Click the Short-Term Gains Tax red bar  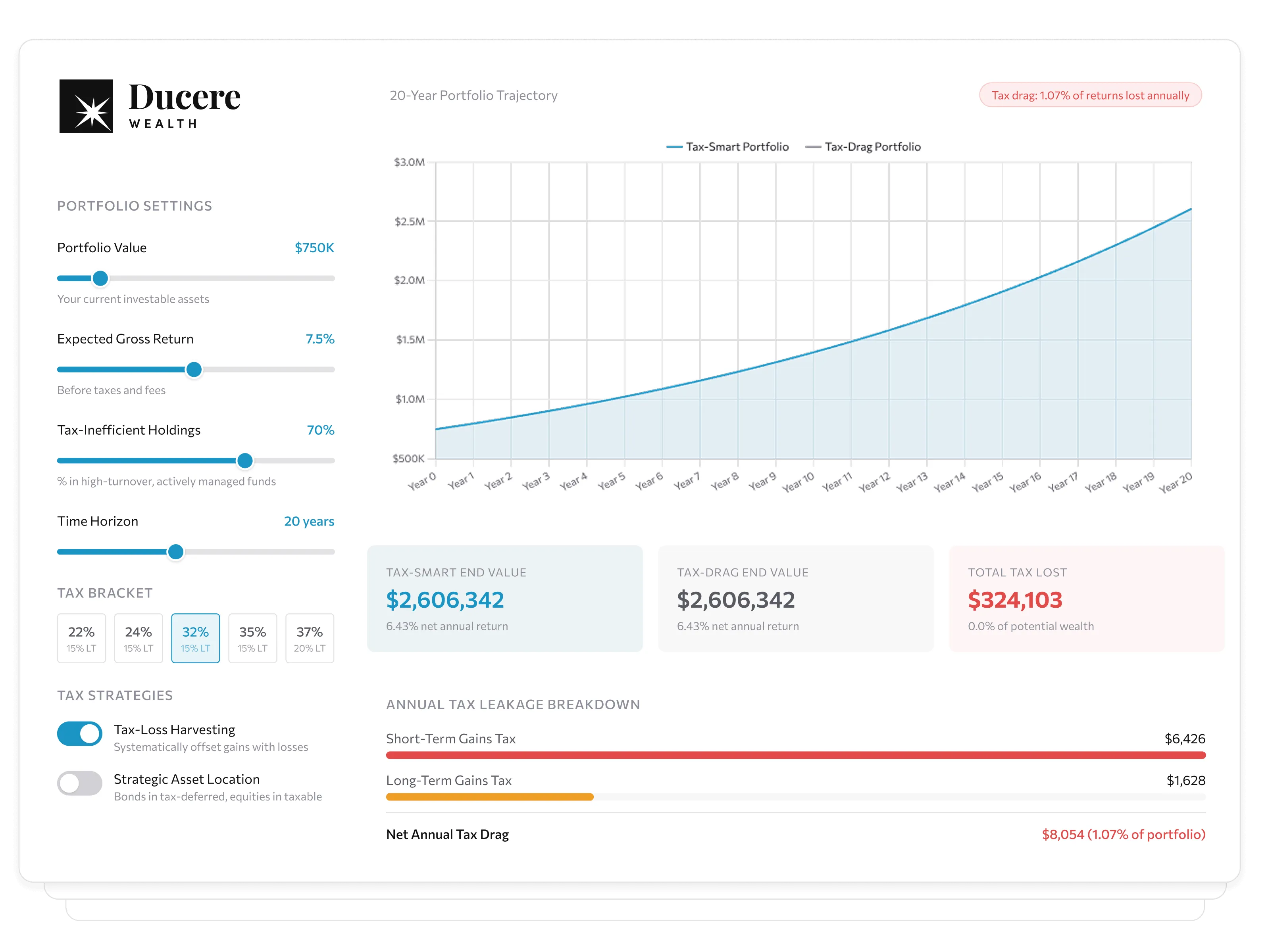[796, 755]
